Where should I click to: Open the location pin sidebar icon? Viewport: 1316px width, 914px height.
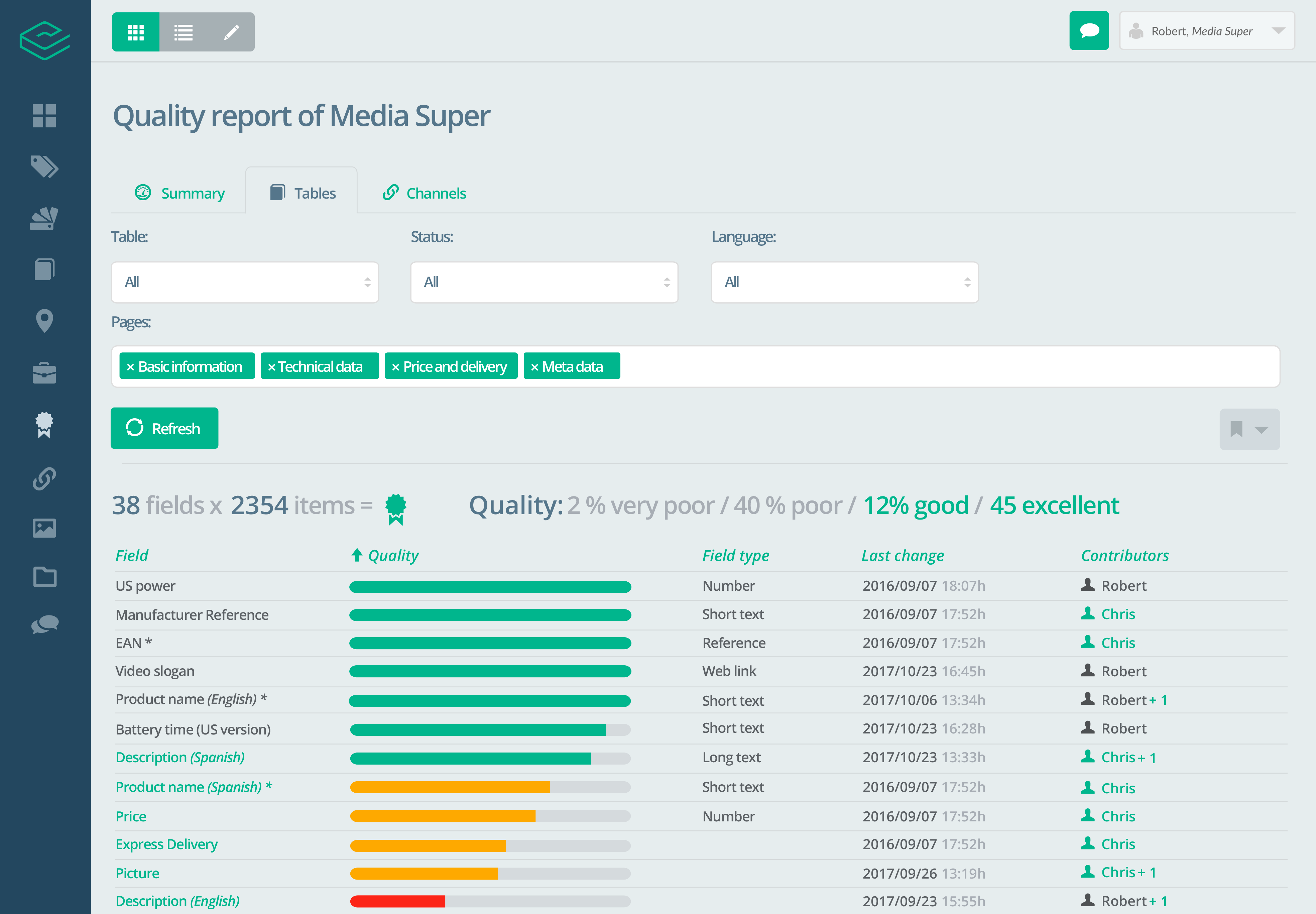click(x=44, y=321)
